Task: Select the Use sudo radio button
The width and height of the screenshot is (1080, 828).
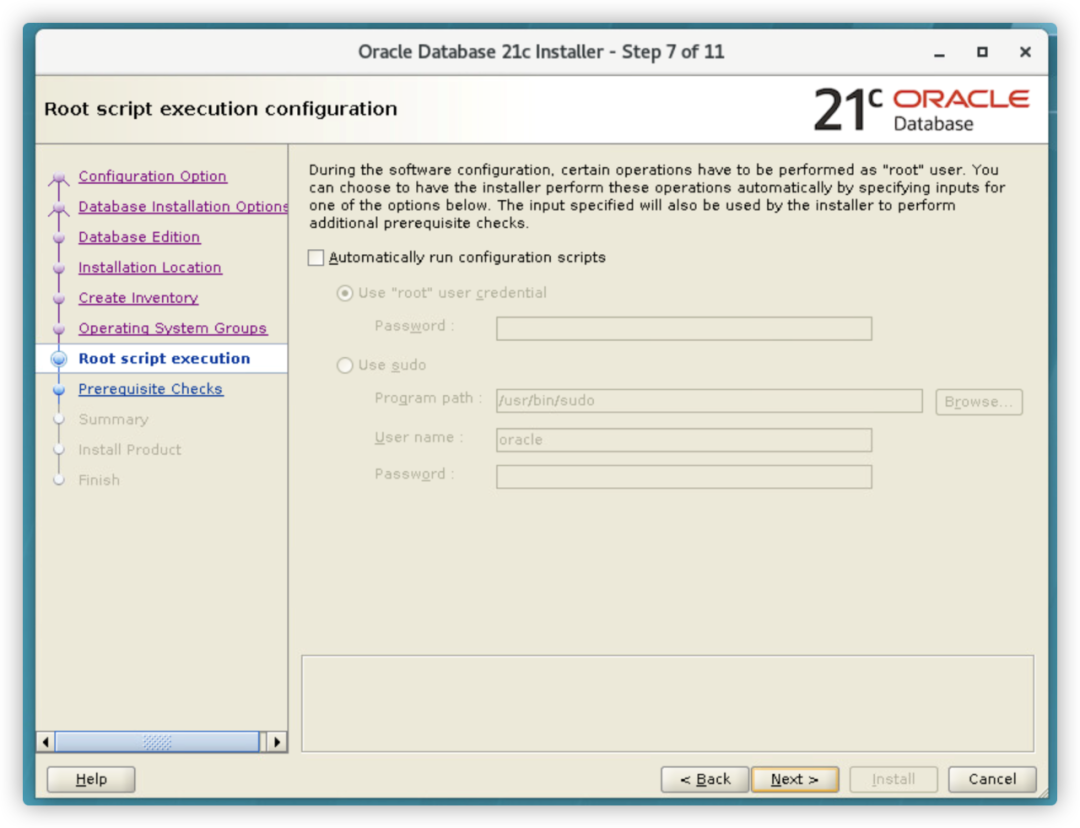Action: tap(344, 365)
